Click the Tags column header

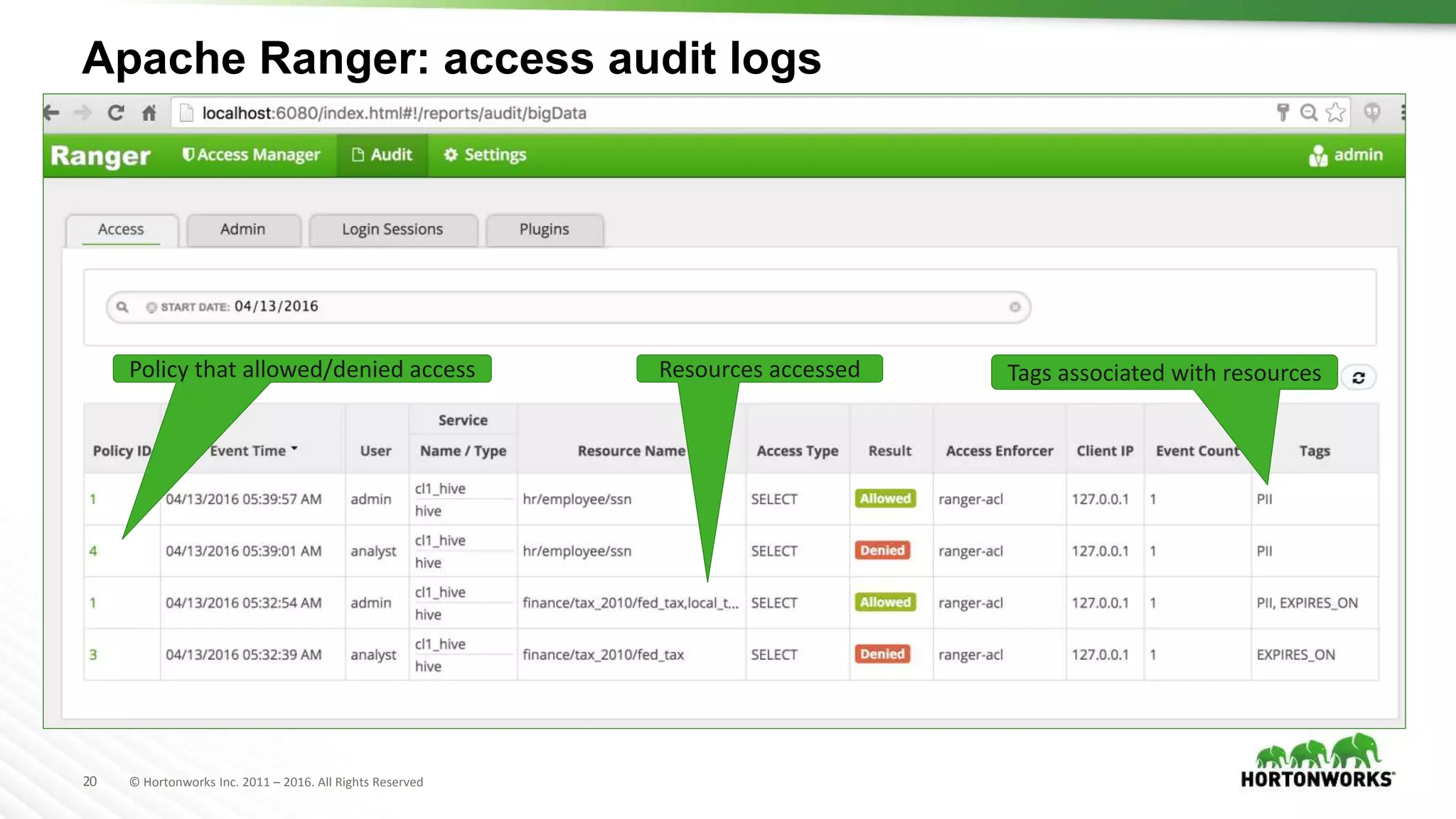1314,451
